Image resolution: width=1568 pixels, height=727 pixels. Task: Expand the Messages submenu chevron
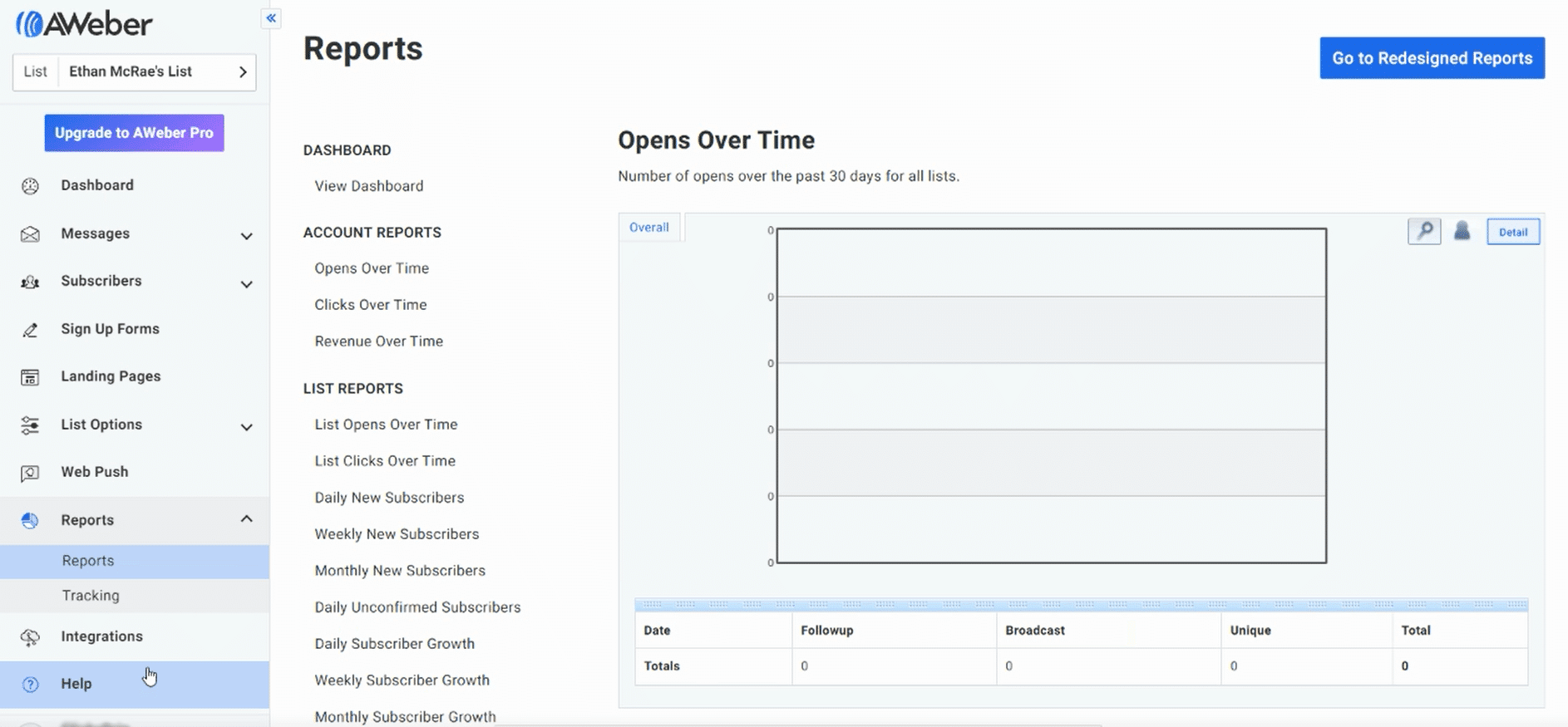[x=246, y=236]
